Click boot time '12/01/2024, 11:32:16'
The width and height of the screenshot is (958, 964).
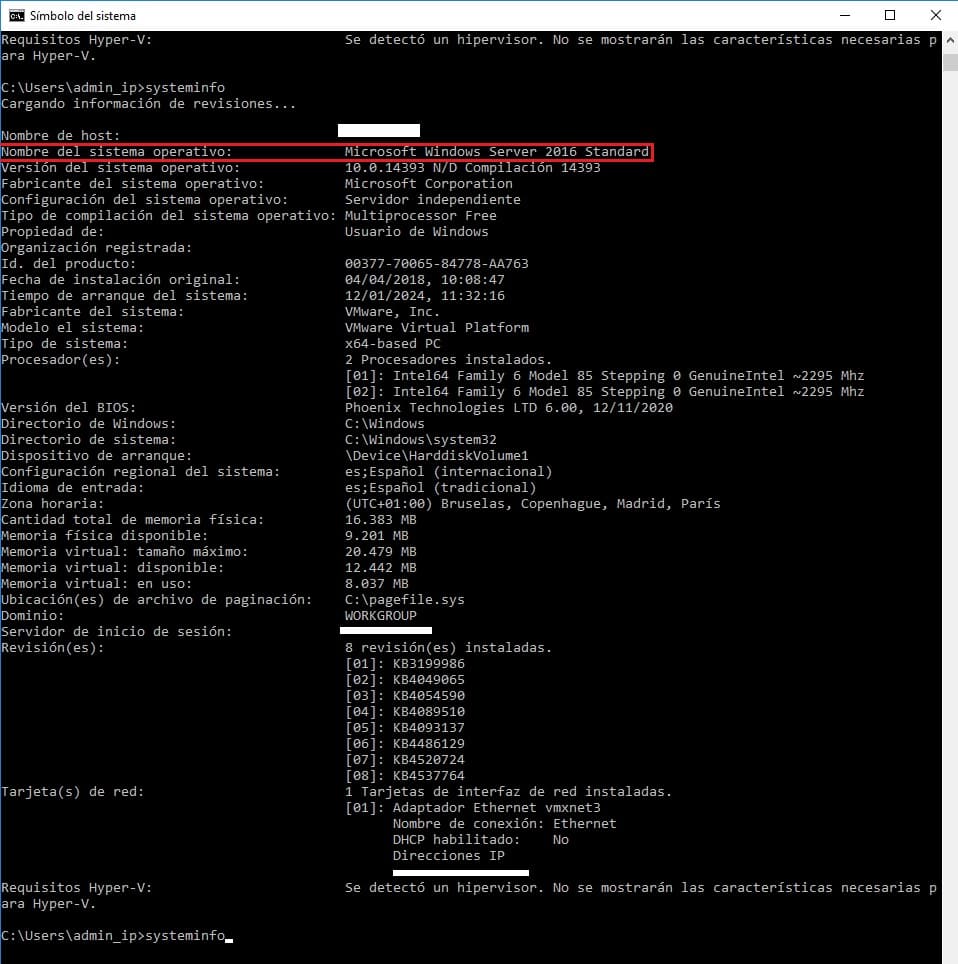click(x=424, y=295)
